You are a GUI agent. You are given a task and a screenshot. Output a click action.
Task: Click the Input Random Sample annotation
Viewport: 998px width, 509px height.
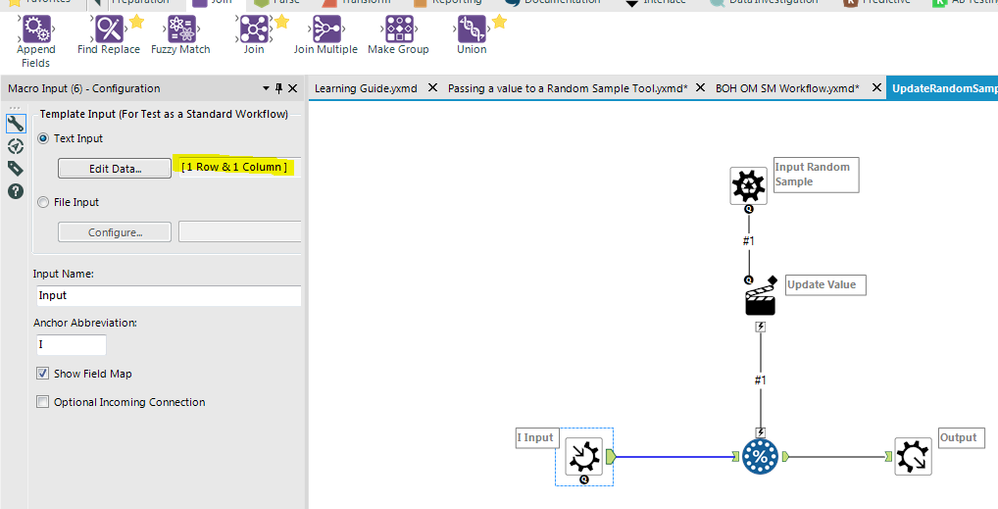[x=816, y=174]
